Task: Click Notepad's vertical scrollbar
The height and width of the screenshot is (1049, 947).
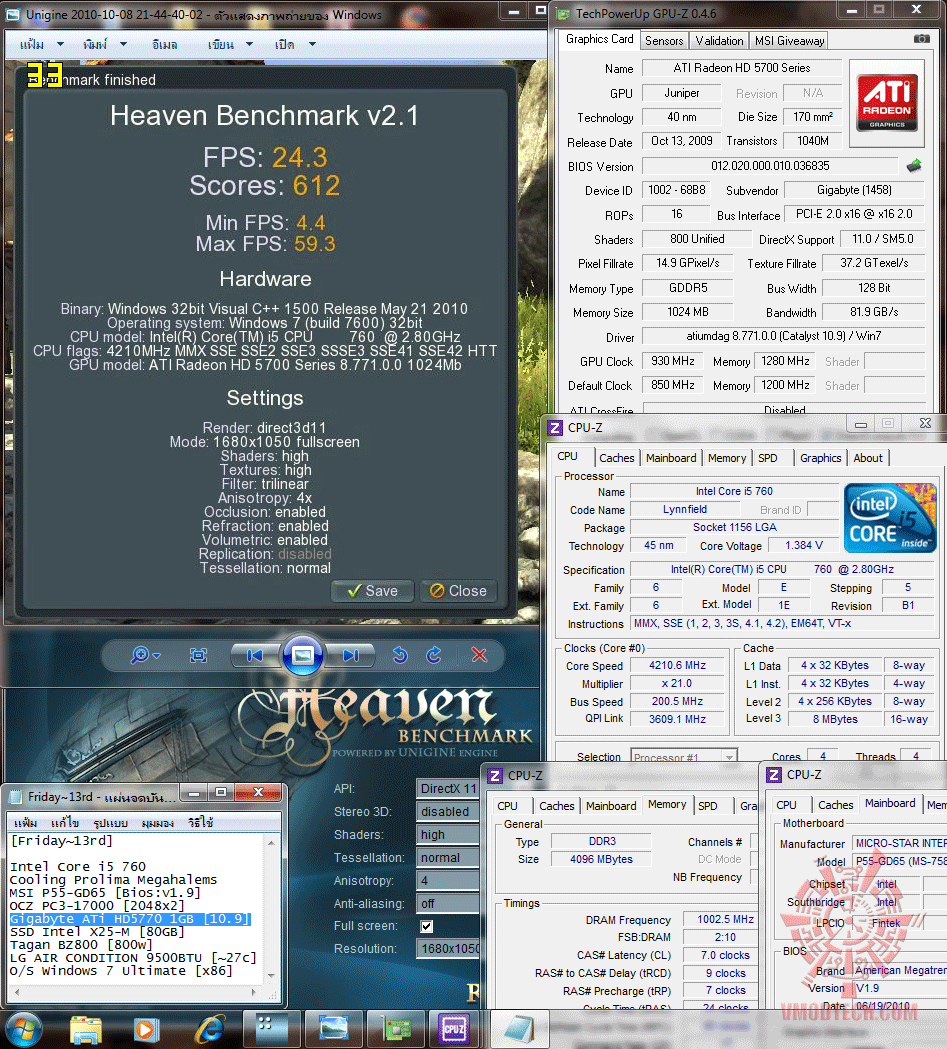Action: [271, 909]
